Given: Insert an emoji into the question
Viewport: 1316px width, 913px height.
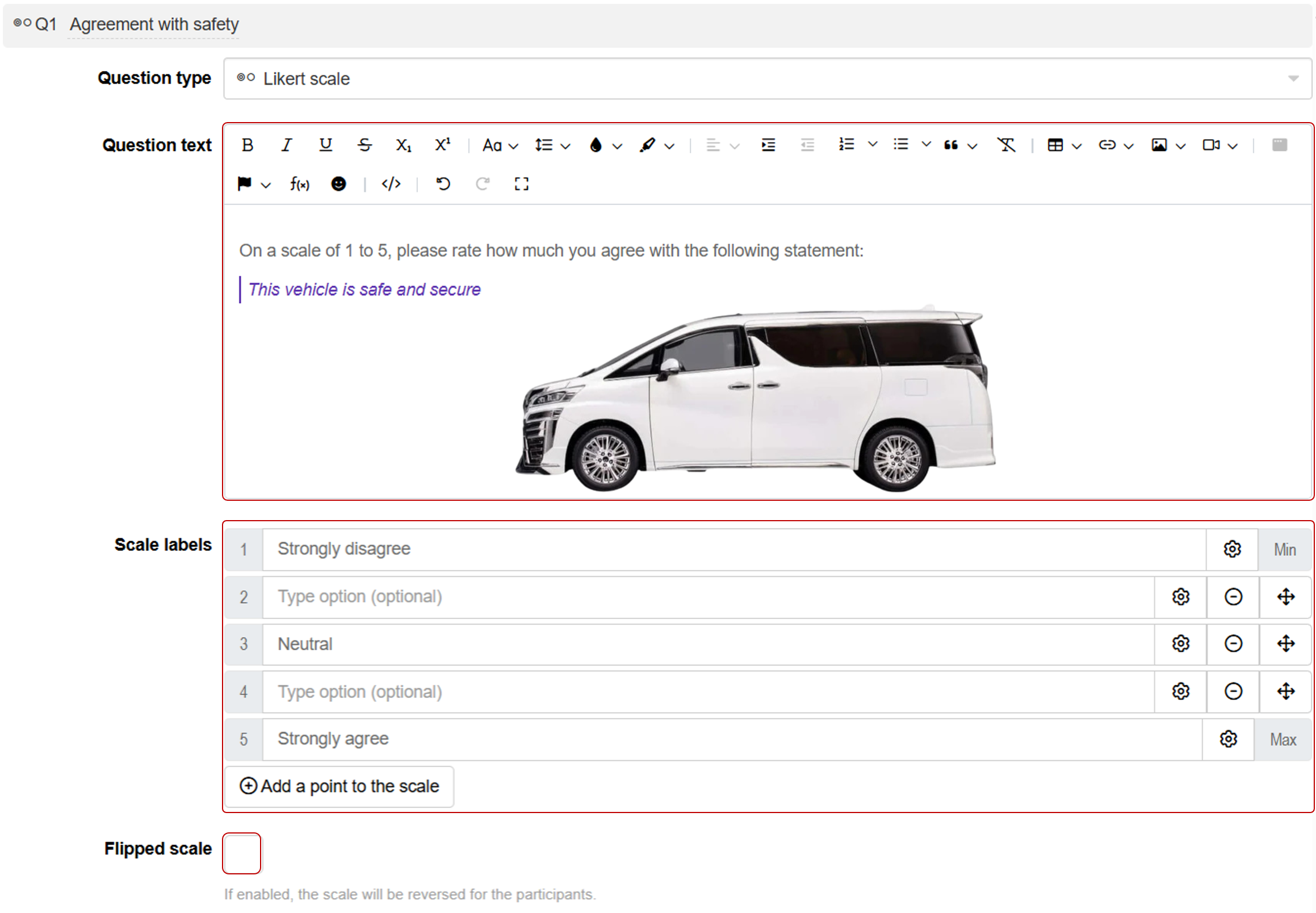Looking at the screenshot, I should click(338, 183).
